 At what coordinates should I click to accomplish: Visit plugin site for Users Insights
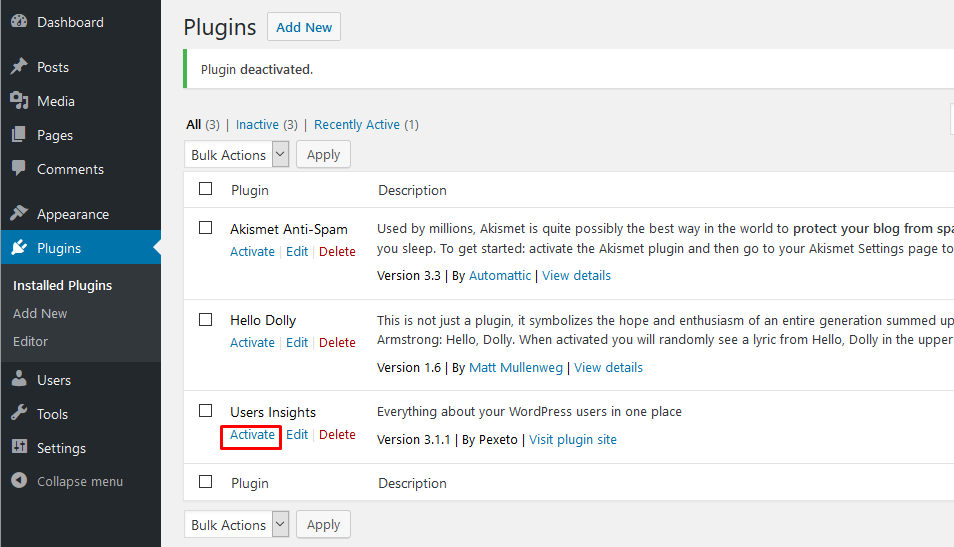tap(573, 440)
